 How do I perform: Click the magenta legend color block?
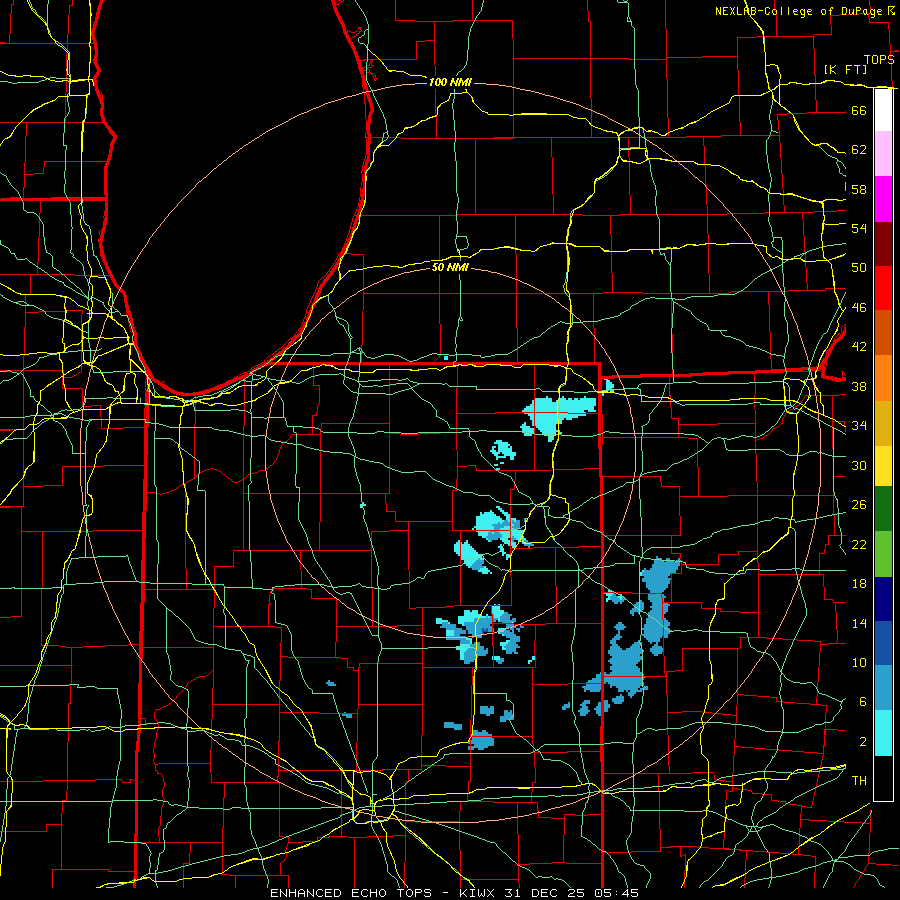tap(883, 199)
